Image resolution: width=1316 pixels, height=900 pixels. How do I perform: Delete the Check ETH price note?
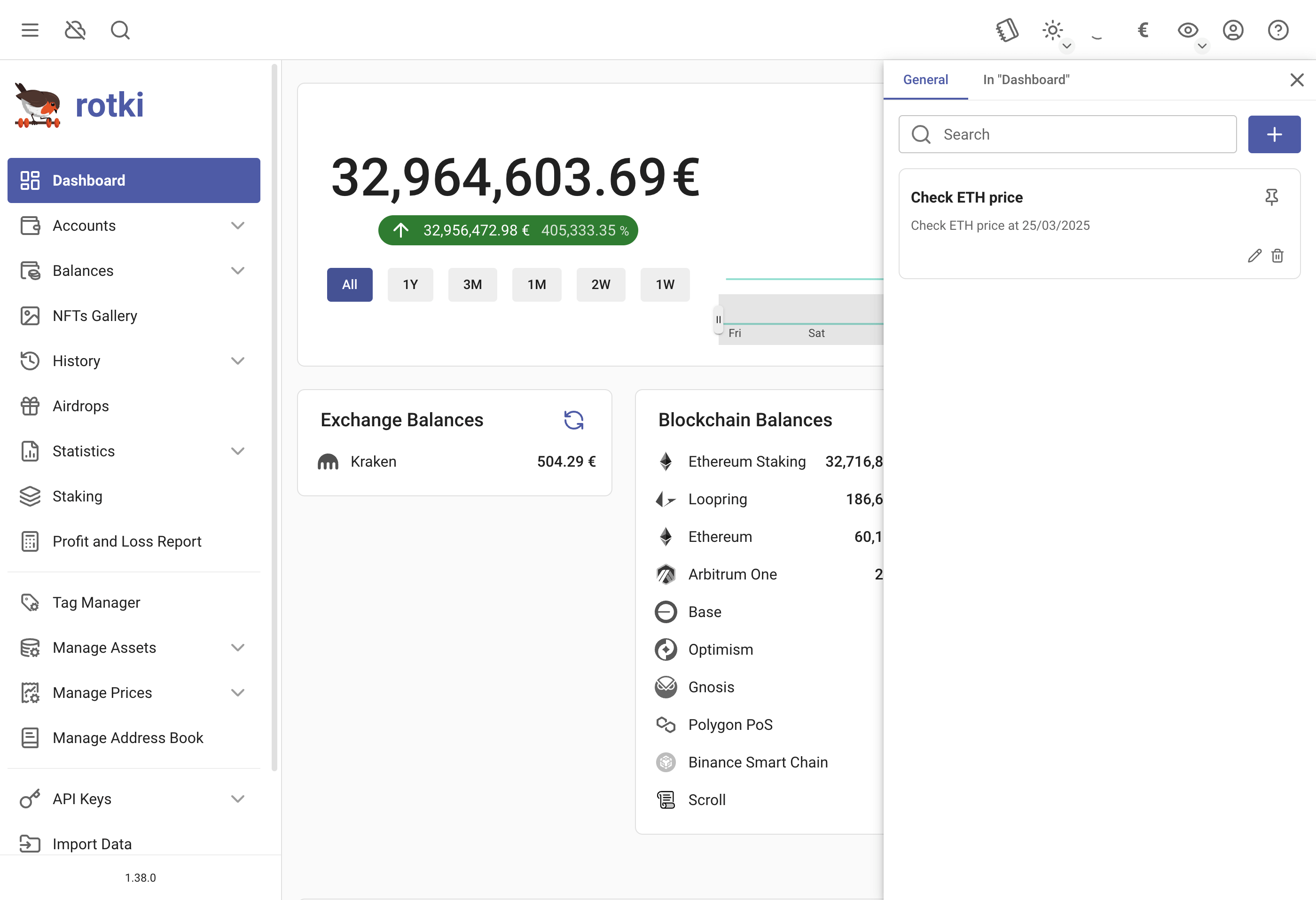1277,256
